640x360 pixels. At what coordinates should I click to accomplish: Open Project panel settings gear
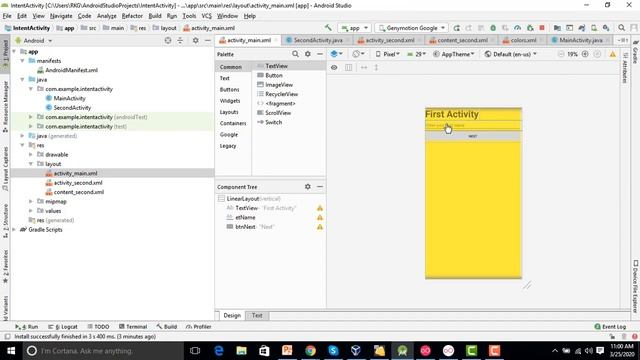pos(196,40)
